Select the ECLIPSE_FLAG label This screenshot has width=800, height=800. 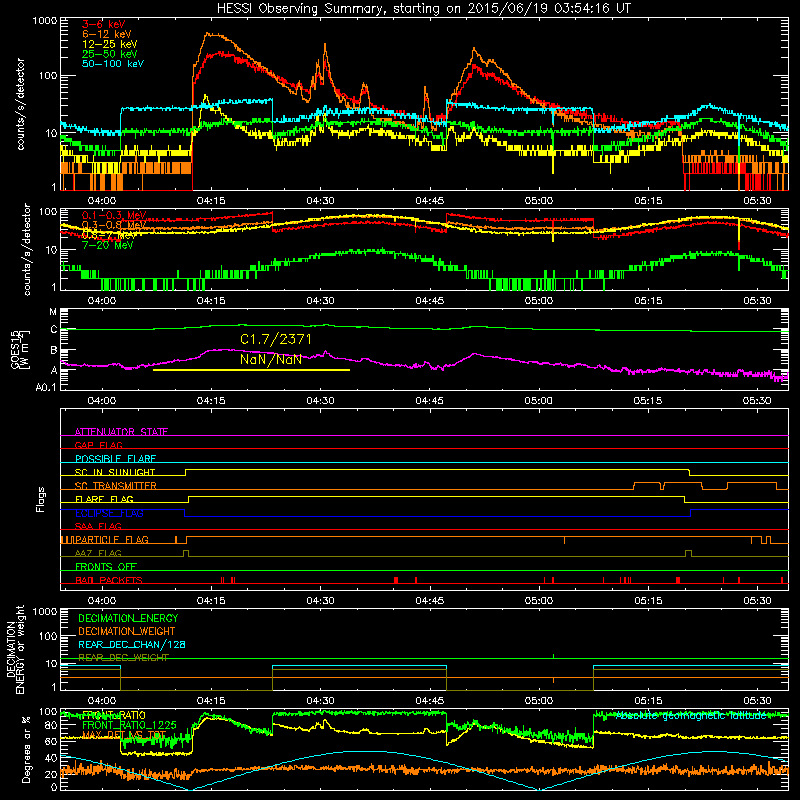click(109, 513)
